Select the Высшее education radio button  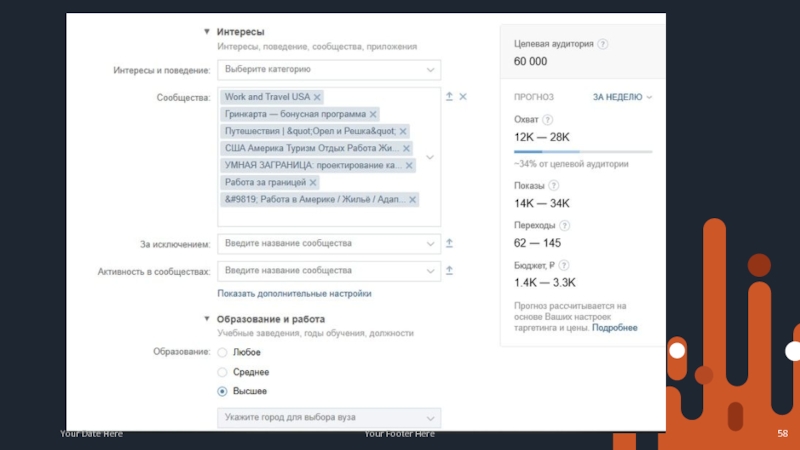tap(223, 391)
